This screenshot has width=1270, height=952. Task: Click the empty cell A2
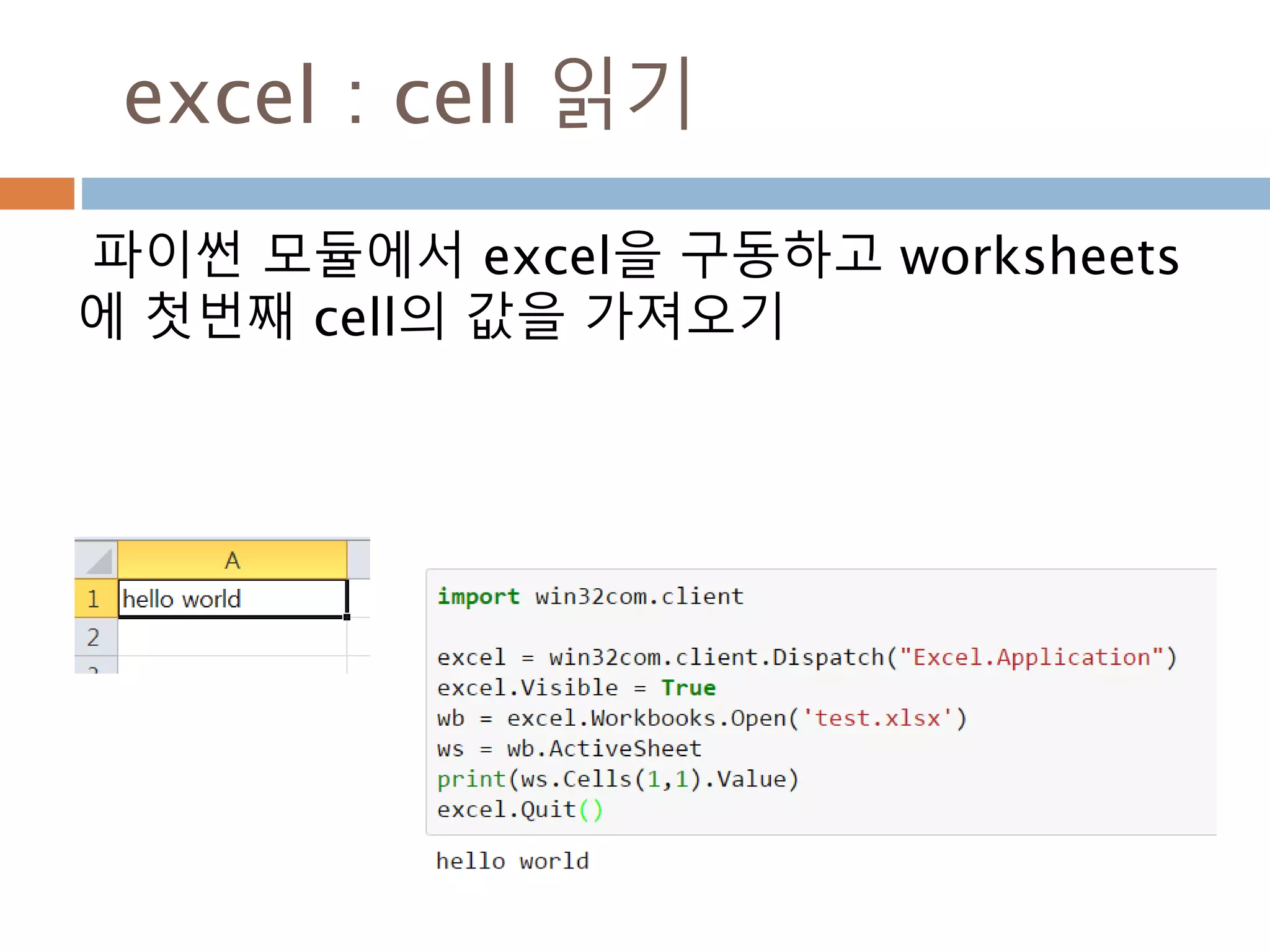(x=232, y=637)
